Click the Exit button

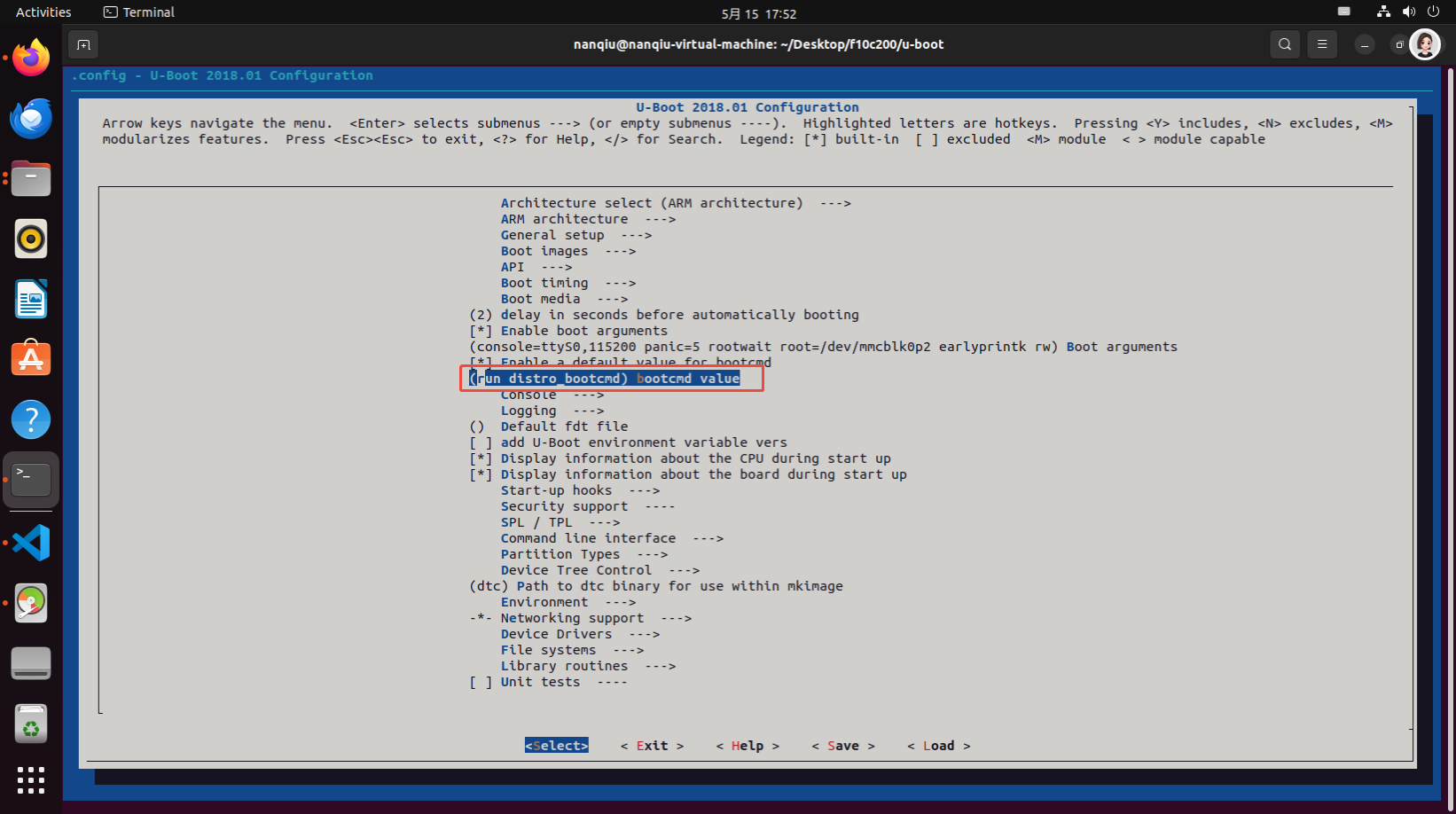point(652,746)
